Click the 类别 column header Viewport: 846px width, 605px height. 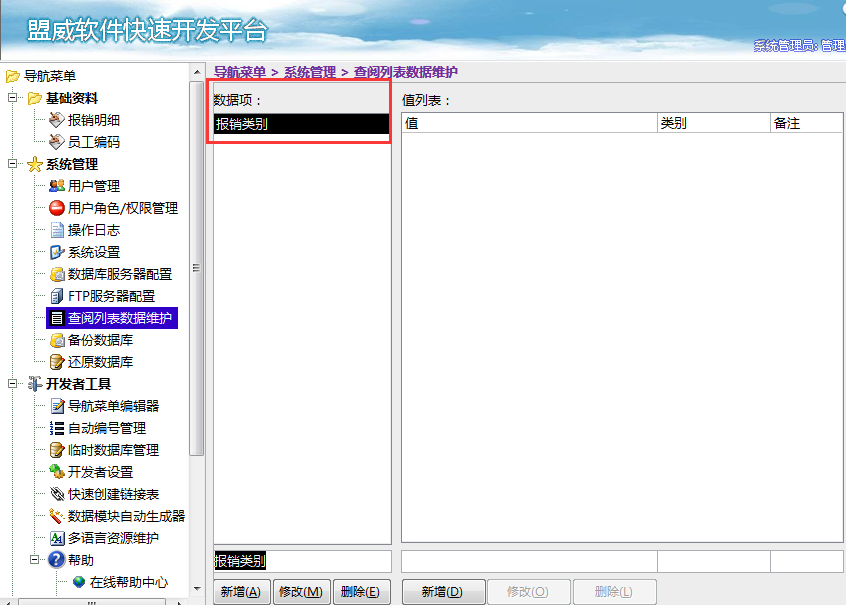[714, 123]
